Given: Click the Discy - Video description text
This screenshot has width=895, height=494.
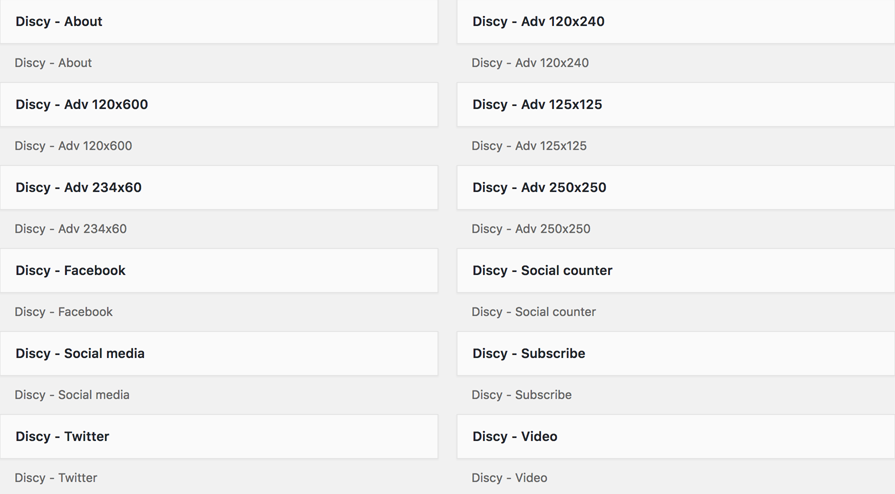Looking at the screenshot, I should [509, 477].
